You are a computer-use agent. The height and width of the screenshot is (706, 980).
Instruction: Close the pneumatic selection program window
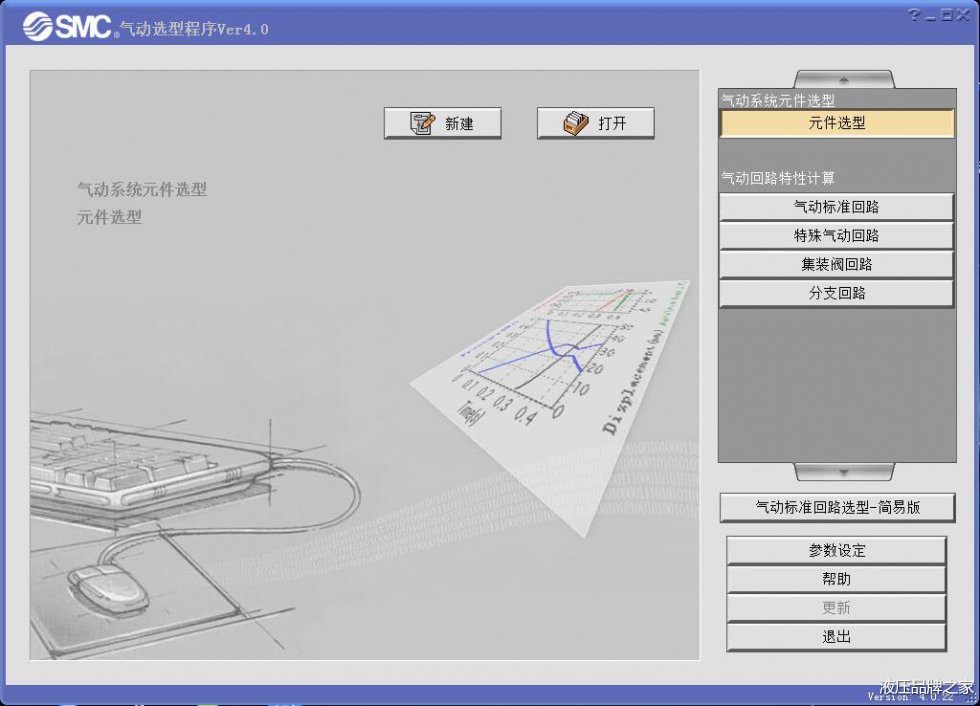coord(963,15)
